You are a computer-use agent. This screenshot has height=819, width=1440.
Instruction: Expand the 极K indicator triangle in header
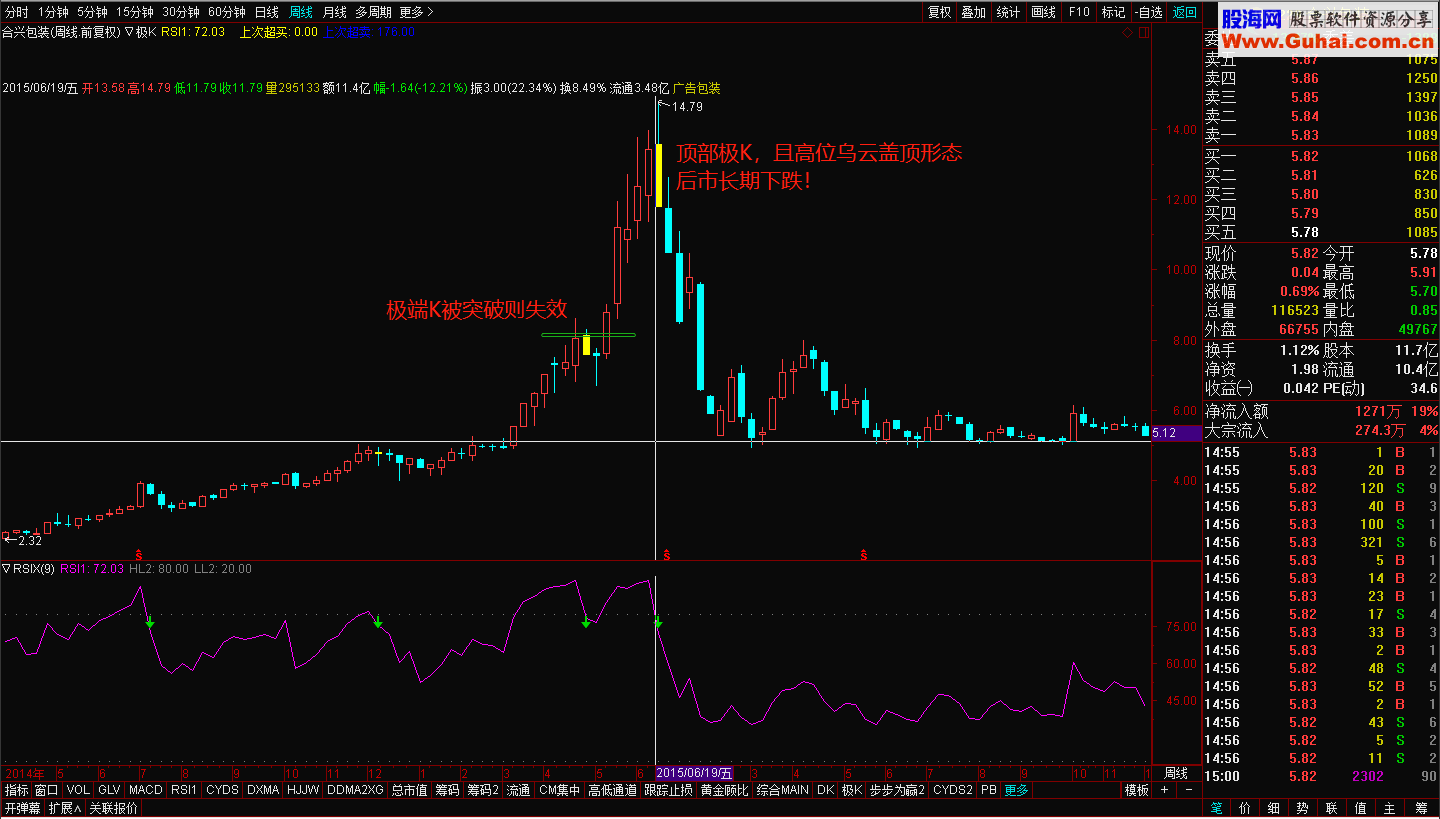(129, 32)
